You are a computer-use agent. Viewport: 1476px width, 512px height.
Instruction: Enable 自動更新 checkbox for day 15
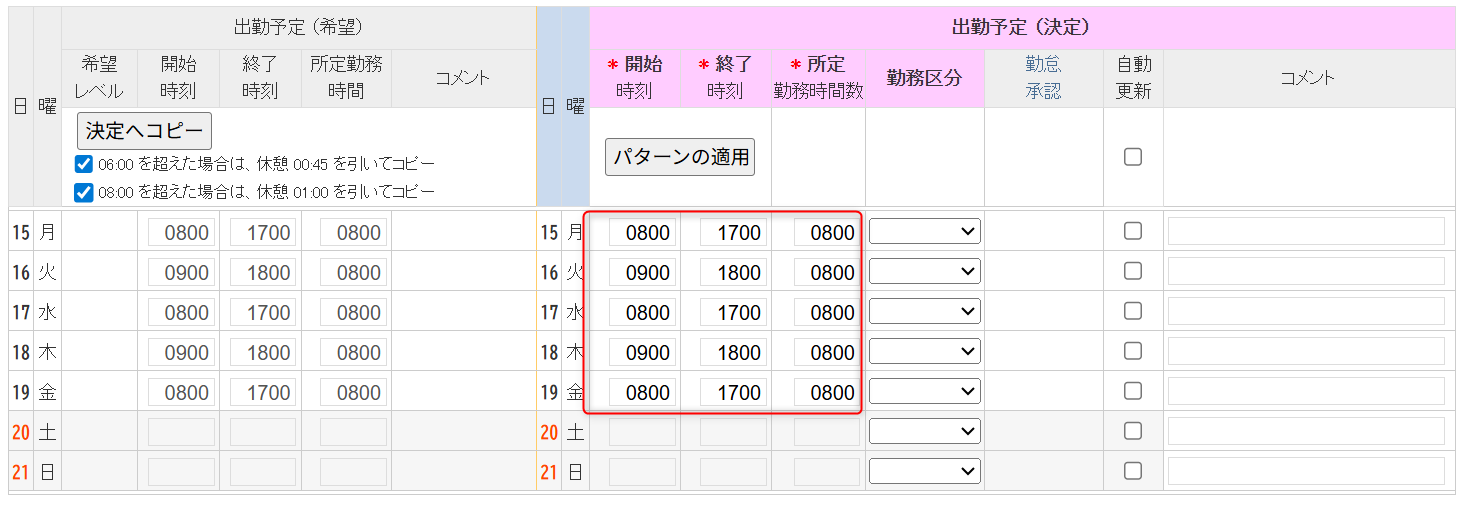click(x=1133, y=231)
